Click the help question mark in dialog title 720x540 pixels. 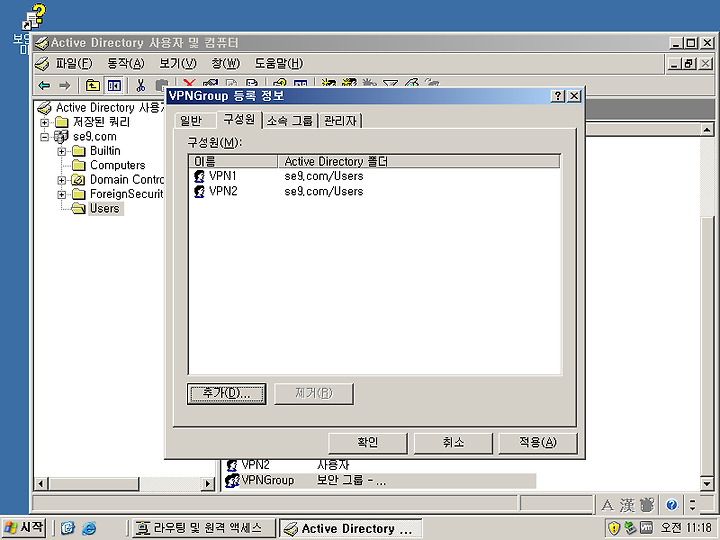click(558, 96)
